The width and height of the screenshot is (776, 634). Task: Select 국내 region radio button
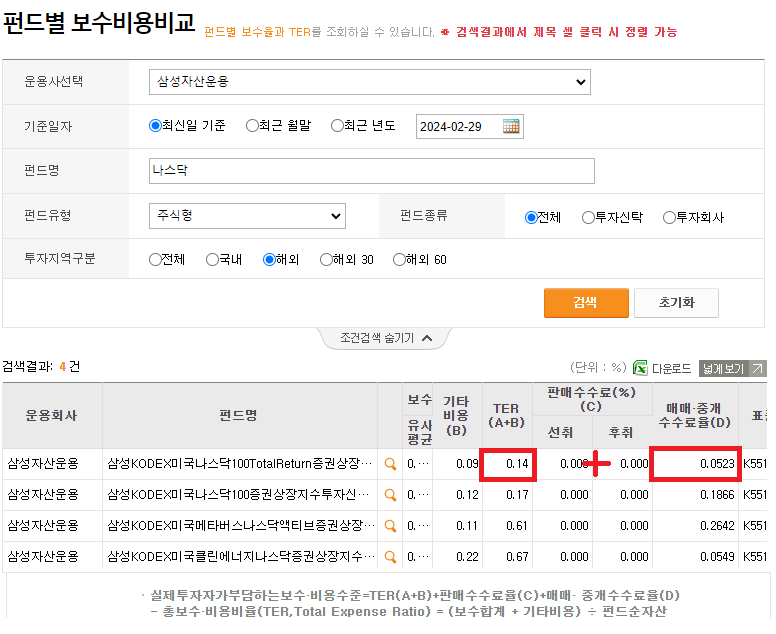coord(212,259)
